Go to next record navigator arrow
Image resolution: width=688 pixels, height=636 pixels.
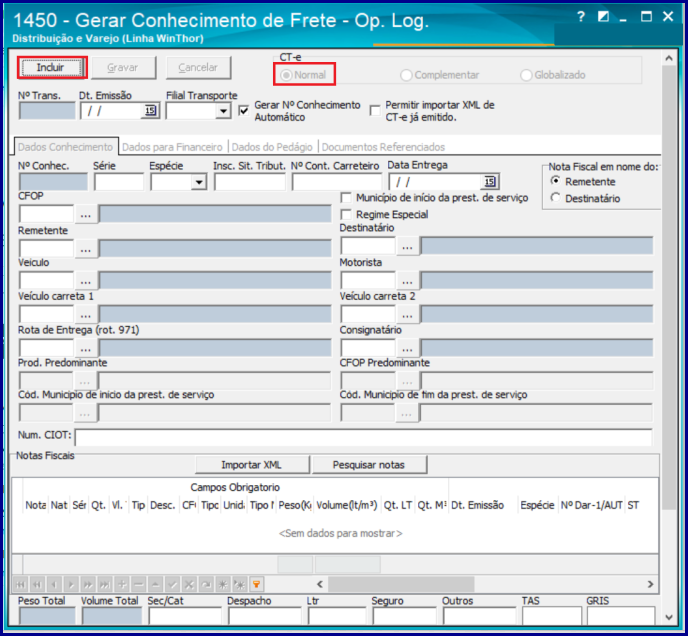click(71, 585)
